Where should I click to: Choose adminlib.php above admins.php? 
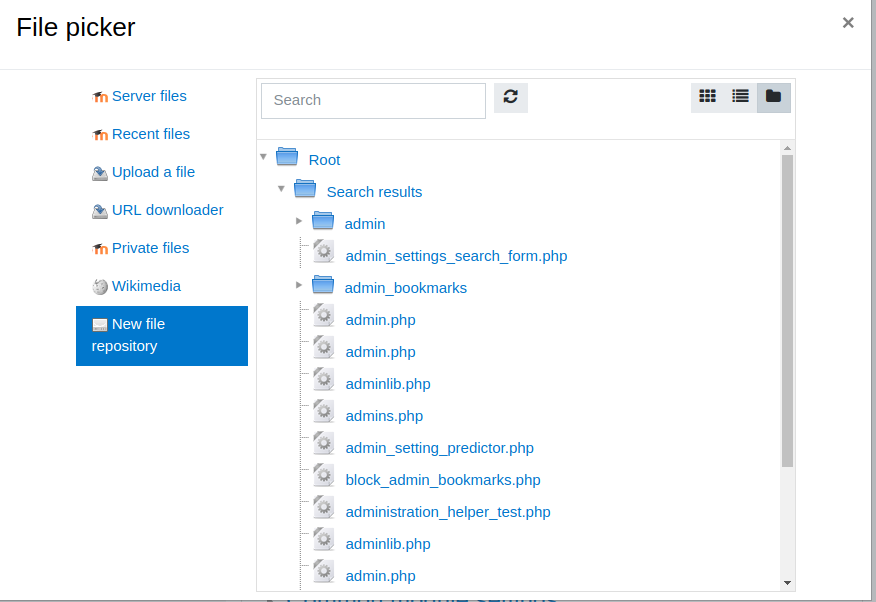click(388, 384)
